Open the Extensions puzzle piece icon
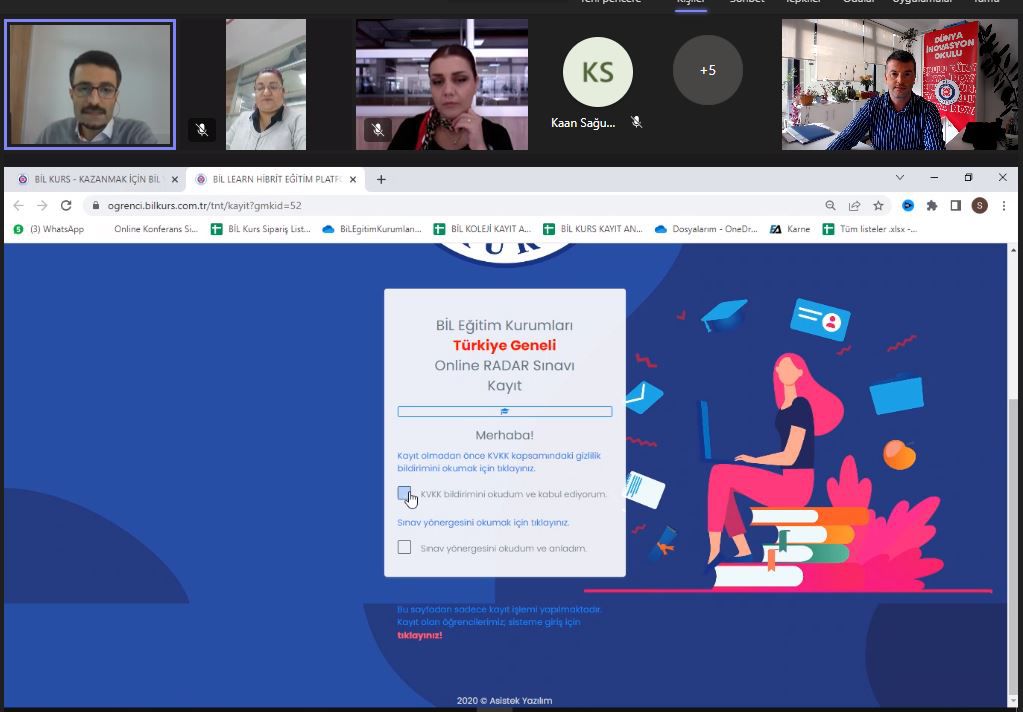Screen dimensions: 1023x712 [932, 206]
